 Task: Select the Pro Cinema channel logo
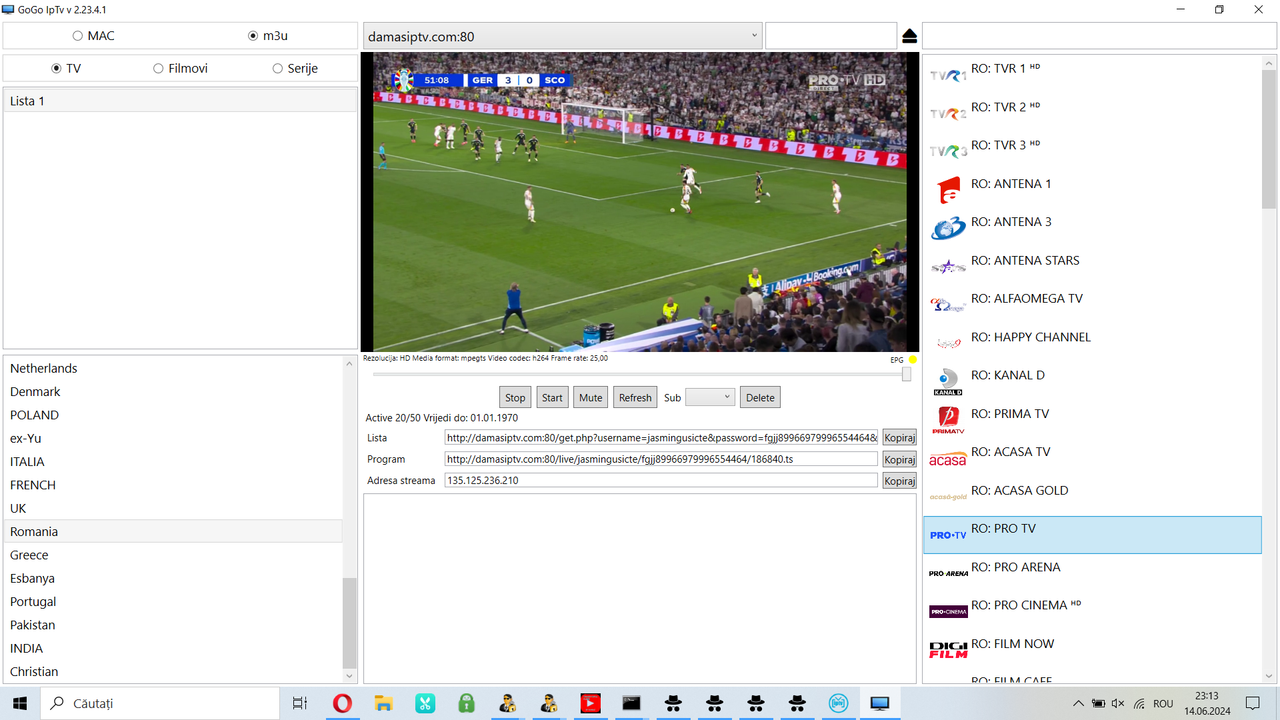(x=948, y=611)
